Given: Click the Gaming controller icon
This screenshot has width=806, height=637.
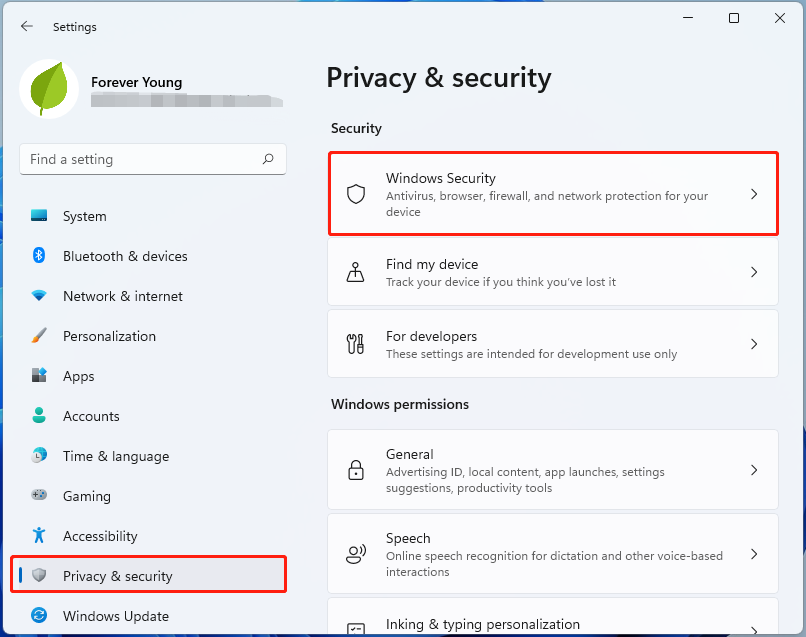Looking at the screenshot, I should (39, 496).
